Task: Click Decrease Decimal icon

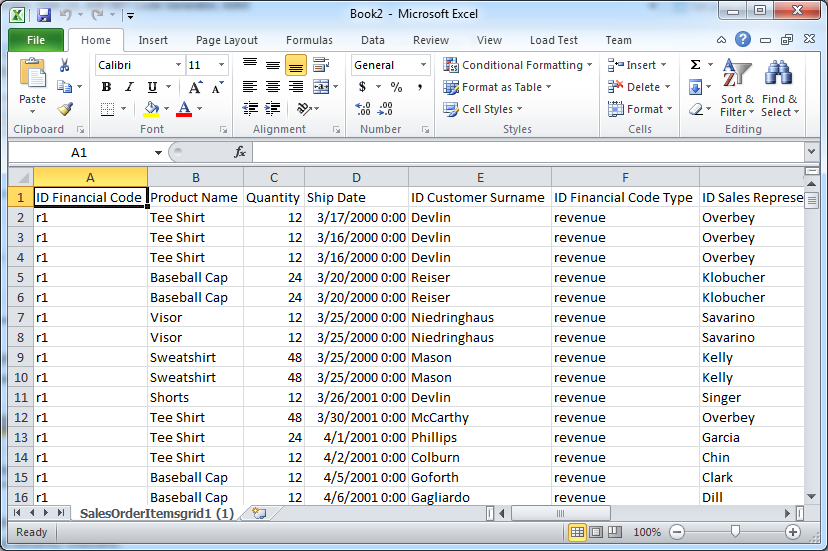Action: pos(385,109)
